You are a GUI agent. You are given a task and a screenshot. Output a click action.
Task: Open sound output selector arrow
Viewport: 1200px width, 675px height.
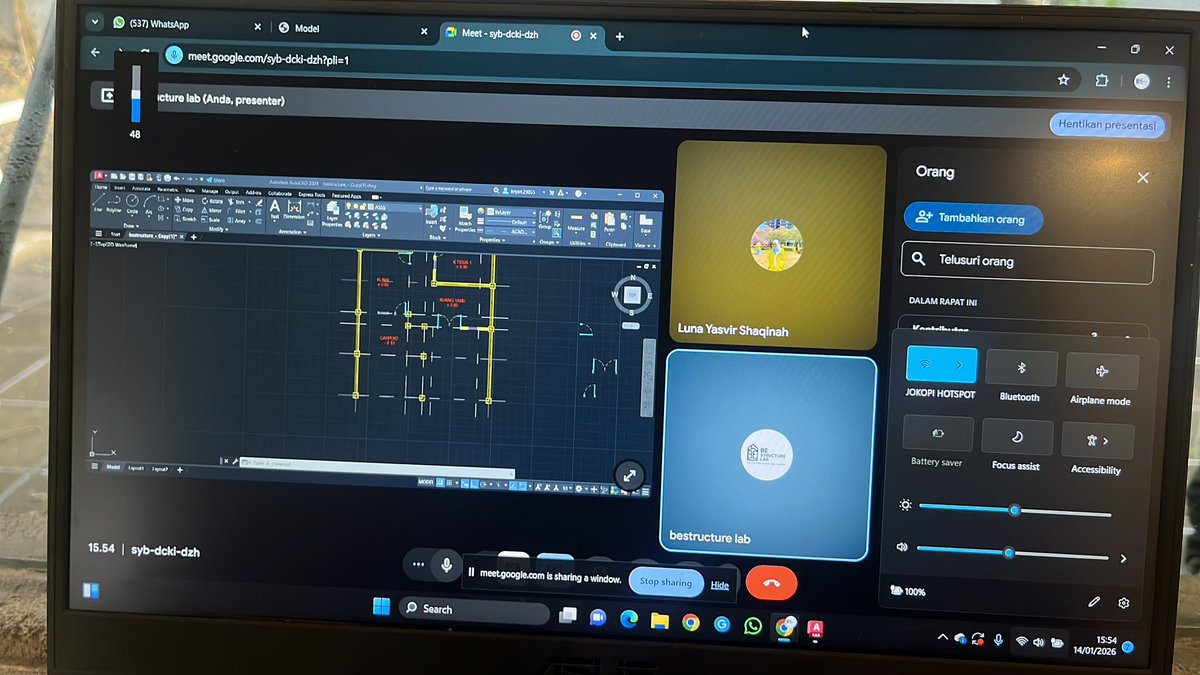click(x=1123, y=559)
